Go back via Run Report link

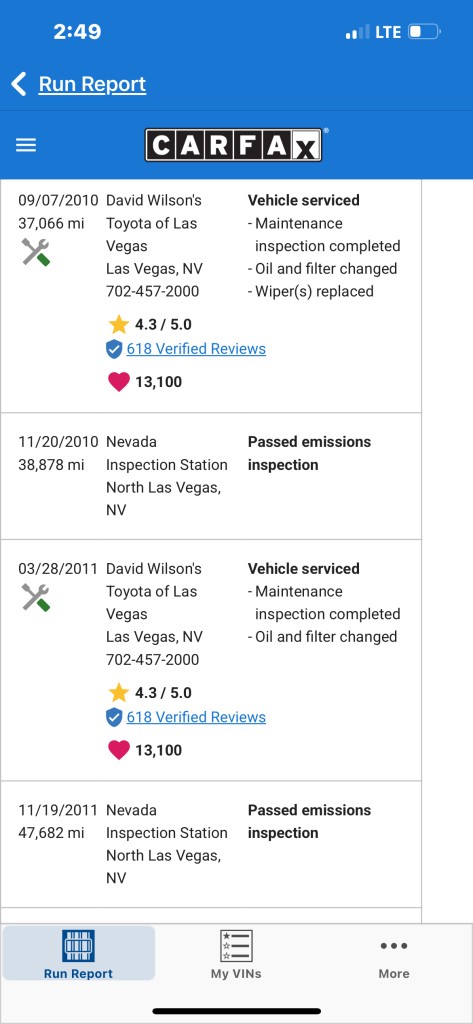click(x=92, y=84)
